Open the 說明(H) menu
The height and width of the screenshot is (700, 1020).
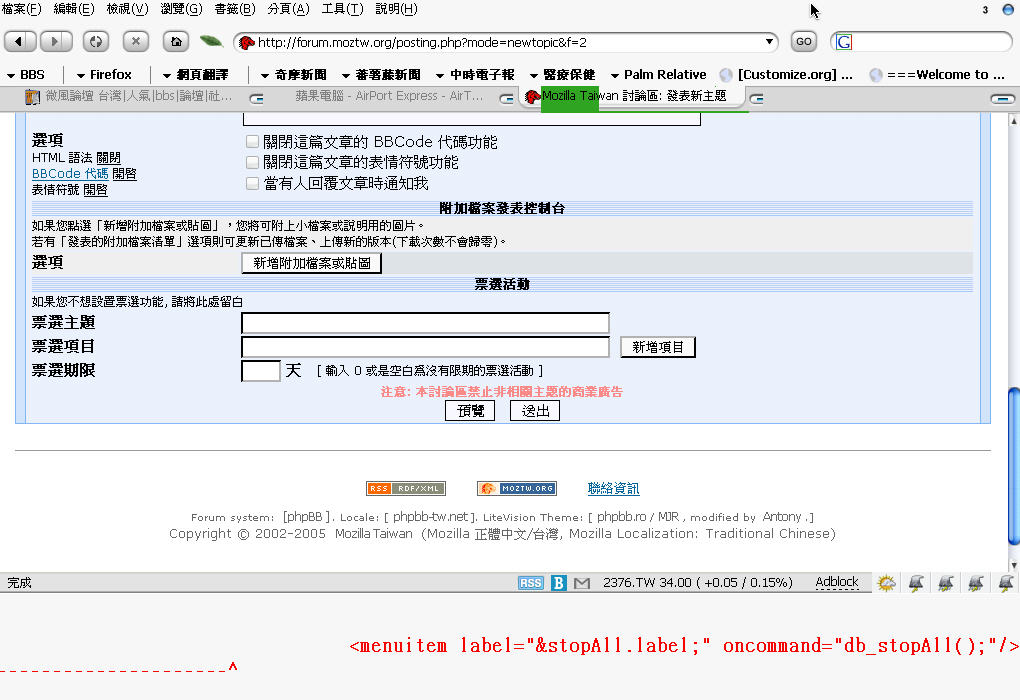coord(396,9)
